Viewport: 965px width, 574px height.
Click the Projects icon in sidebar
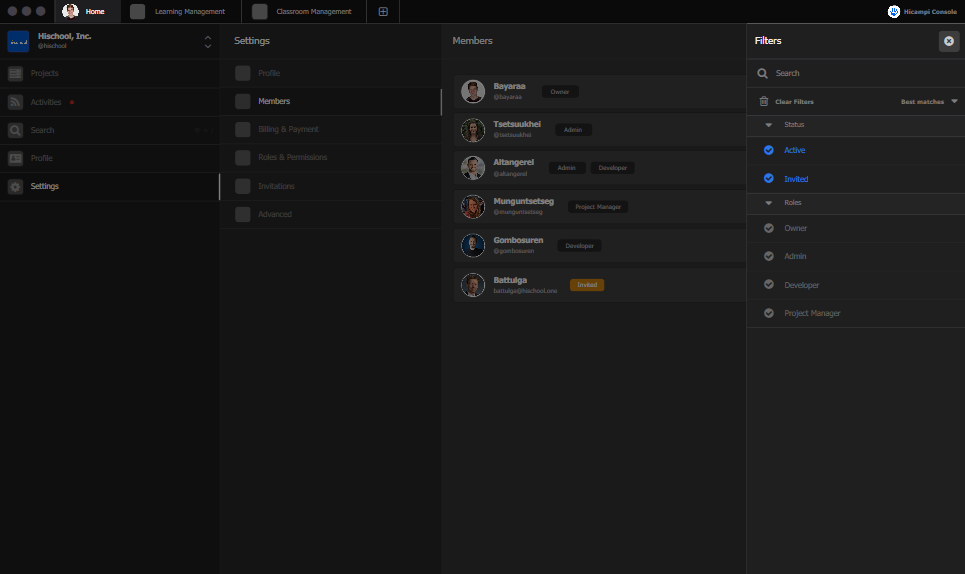15,74
